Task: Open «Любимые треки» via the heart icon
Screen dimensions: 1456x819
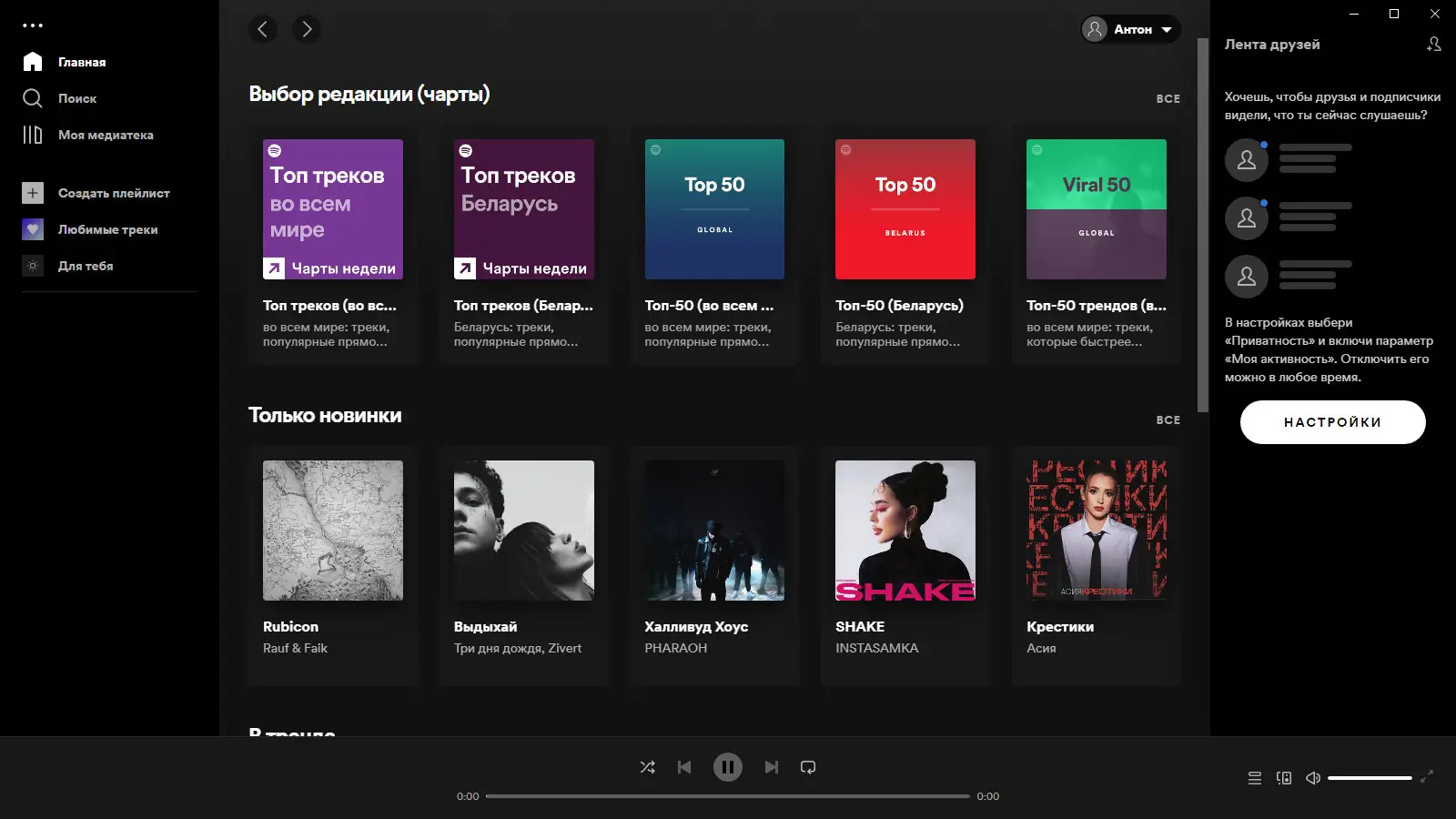Action: 33,229
